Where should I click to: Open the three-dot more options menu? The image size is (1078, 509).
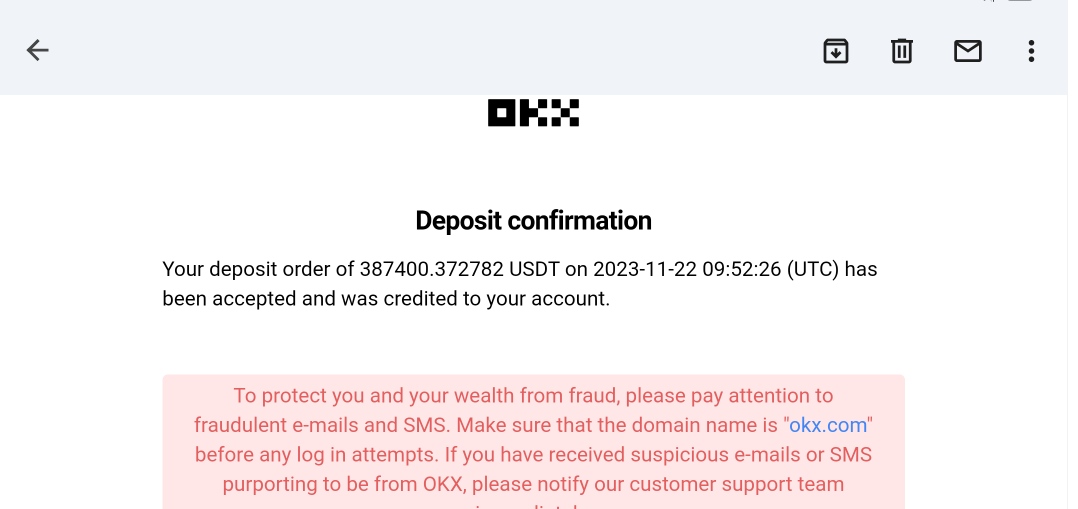(x=1031, y=51)
